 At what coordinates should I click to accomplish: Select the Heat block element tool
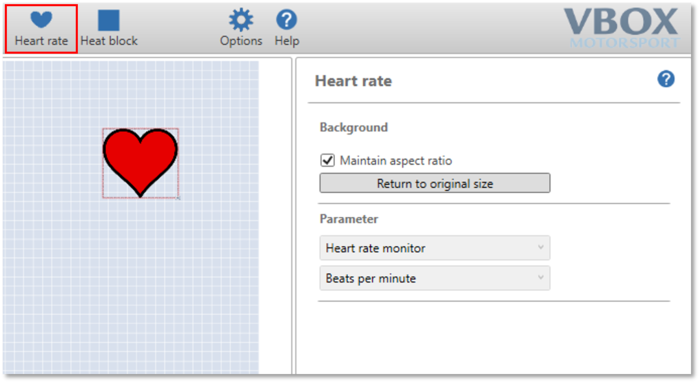click(109, 29)
